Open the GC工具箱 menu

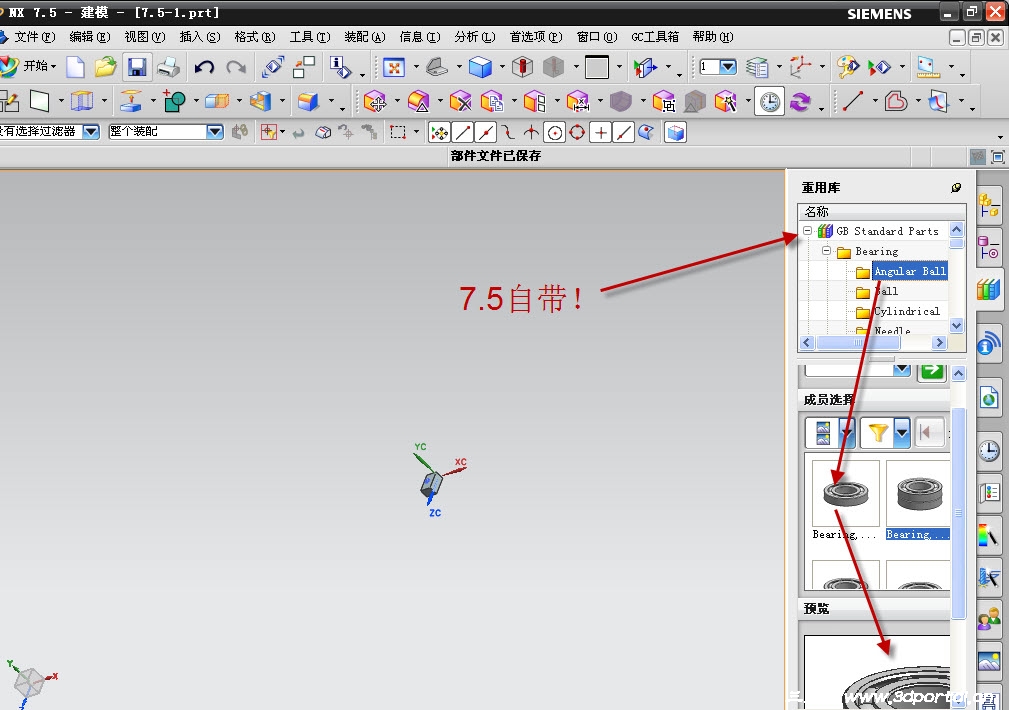(654, 37)
